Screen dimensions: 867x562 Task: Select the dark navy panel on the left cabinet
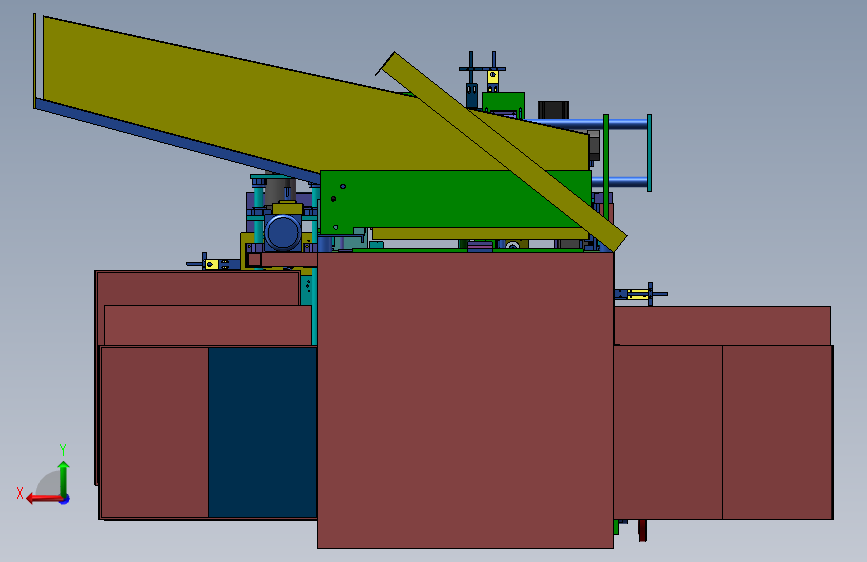coord(263,432)
